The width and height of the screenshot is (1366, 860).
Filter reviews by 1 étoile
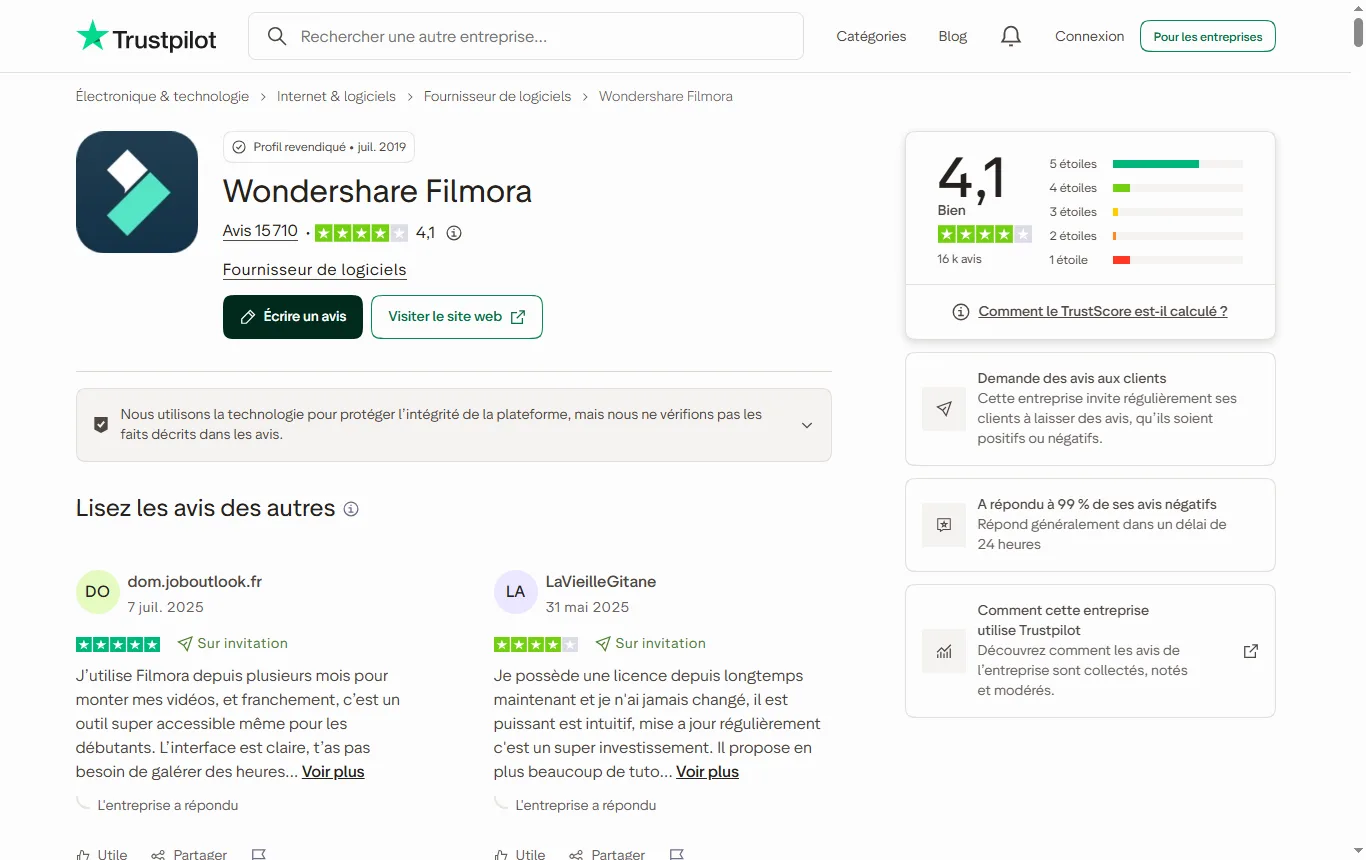tap(1145, 260)
